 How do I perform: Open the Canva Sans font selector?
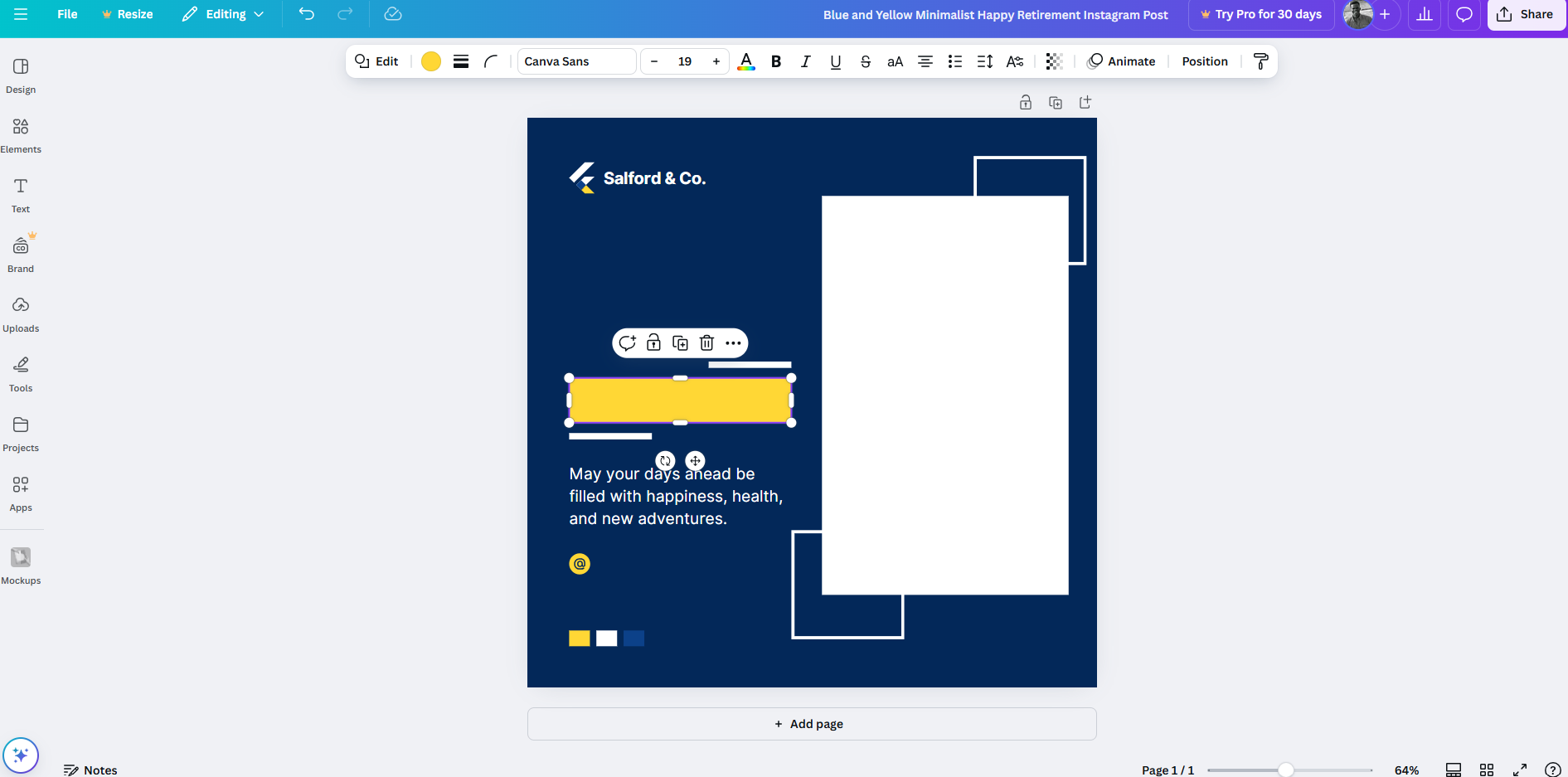pos(576,61)
